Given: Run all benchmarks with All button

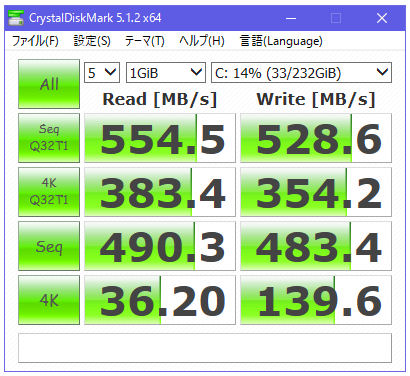Looking at the screenshot, I should (x=49, y=84).
